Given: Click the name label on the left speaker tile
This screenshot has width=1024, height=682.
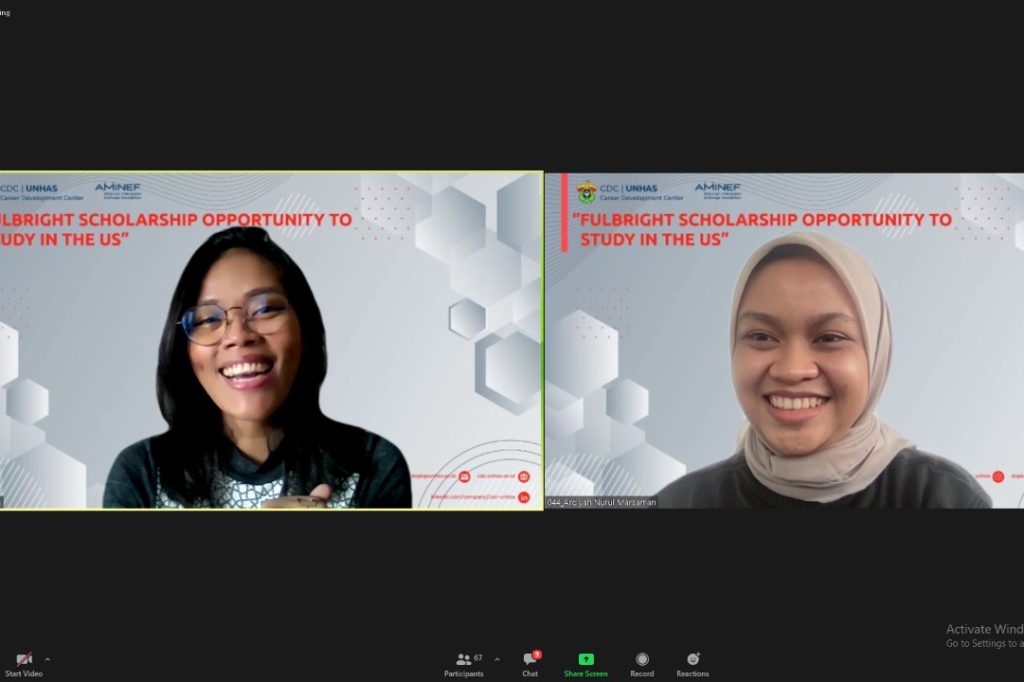Looking at the screenshot, I should pos(10,503).
